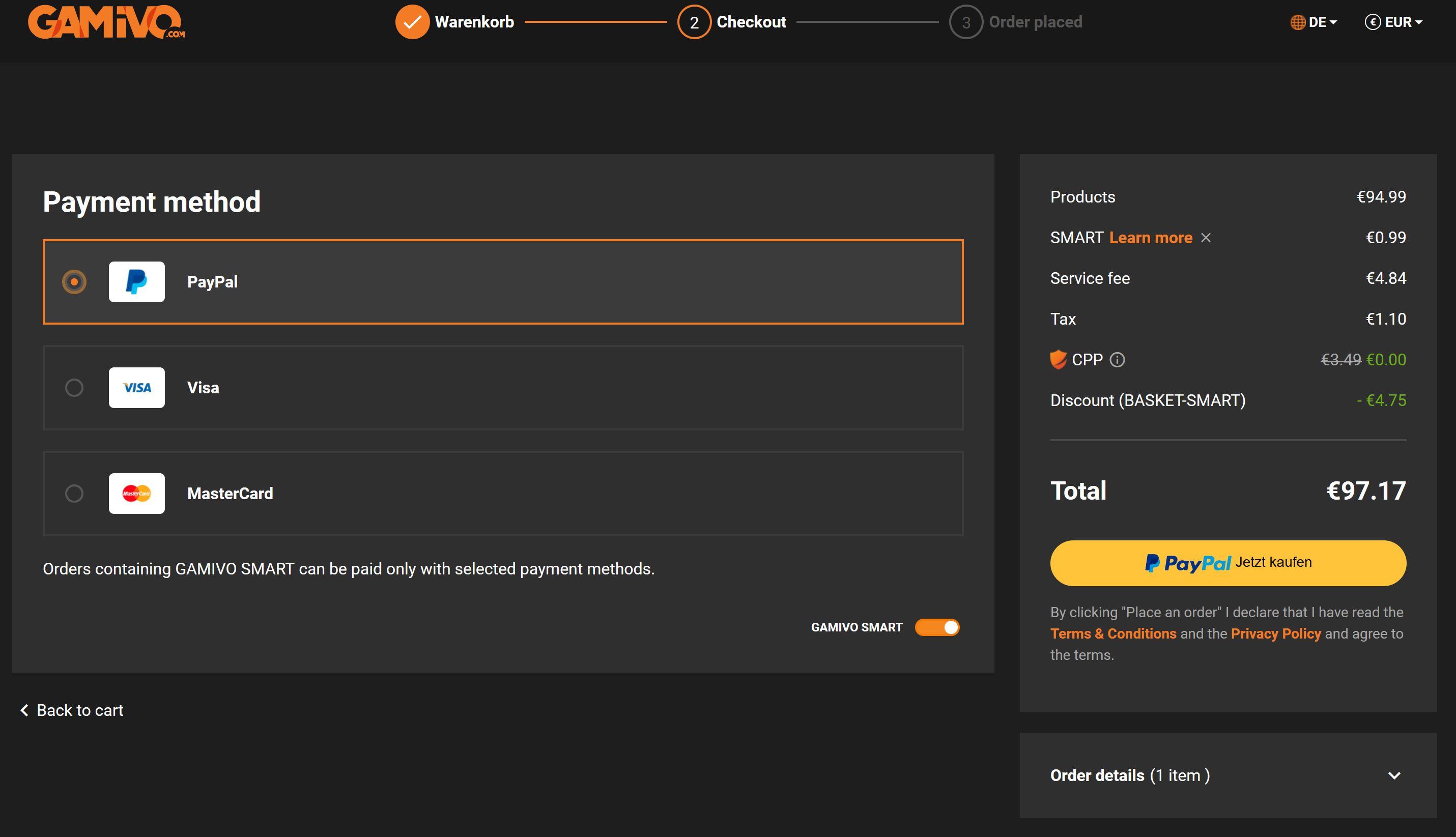Click the euro currency icon
Viewport: 1456px width, 837px height.
1373,22
